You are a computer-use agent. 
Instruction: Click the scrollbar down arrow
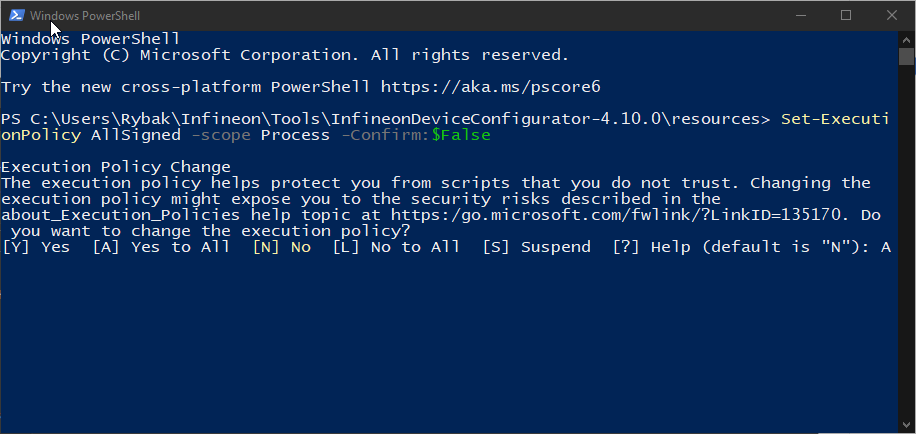[906, 425]
